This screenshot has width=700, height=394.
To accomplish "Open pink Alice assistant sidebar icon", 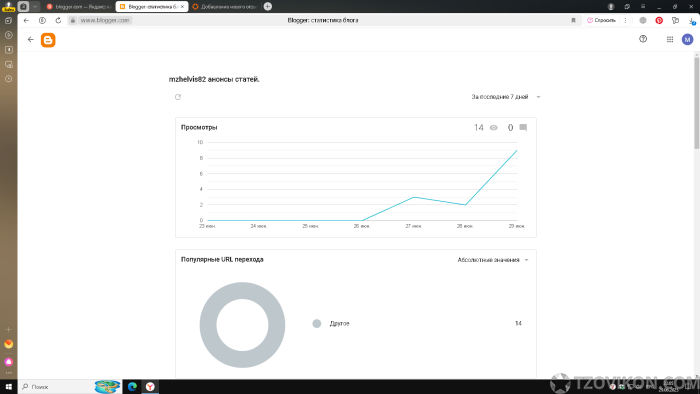I will coord(8,361).
